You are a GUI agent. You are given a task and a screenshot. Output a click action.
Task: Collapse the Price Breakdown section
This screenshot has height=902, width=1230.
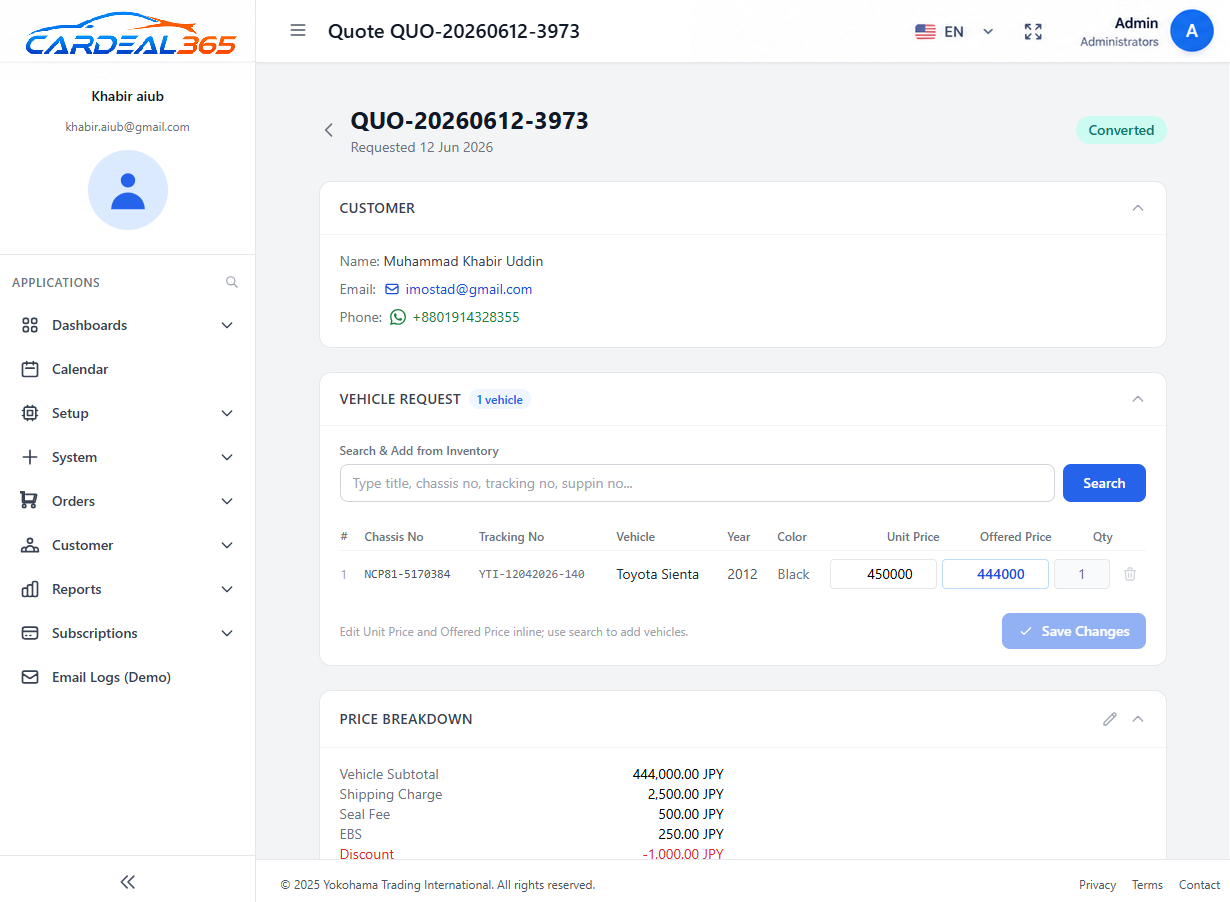[1137, 719]
